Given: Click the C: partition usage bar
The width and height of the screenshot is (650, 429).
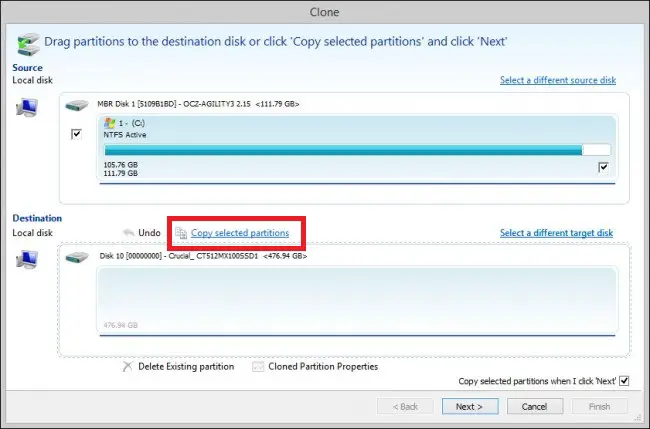Looking at the screenshot, I should click(x=342, y=149).
